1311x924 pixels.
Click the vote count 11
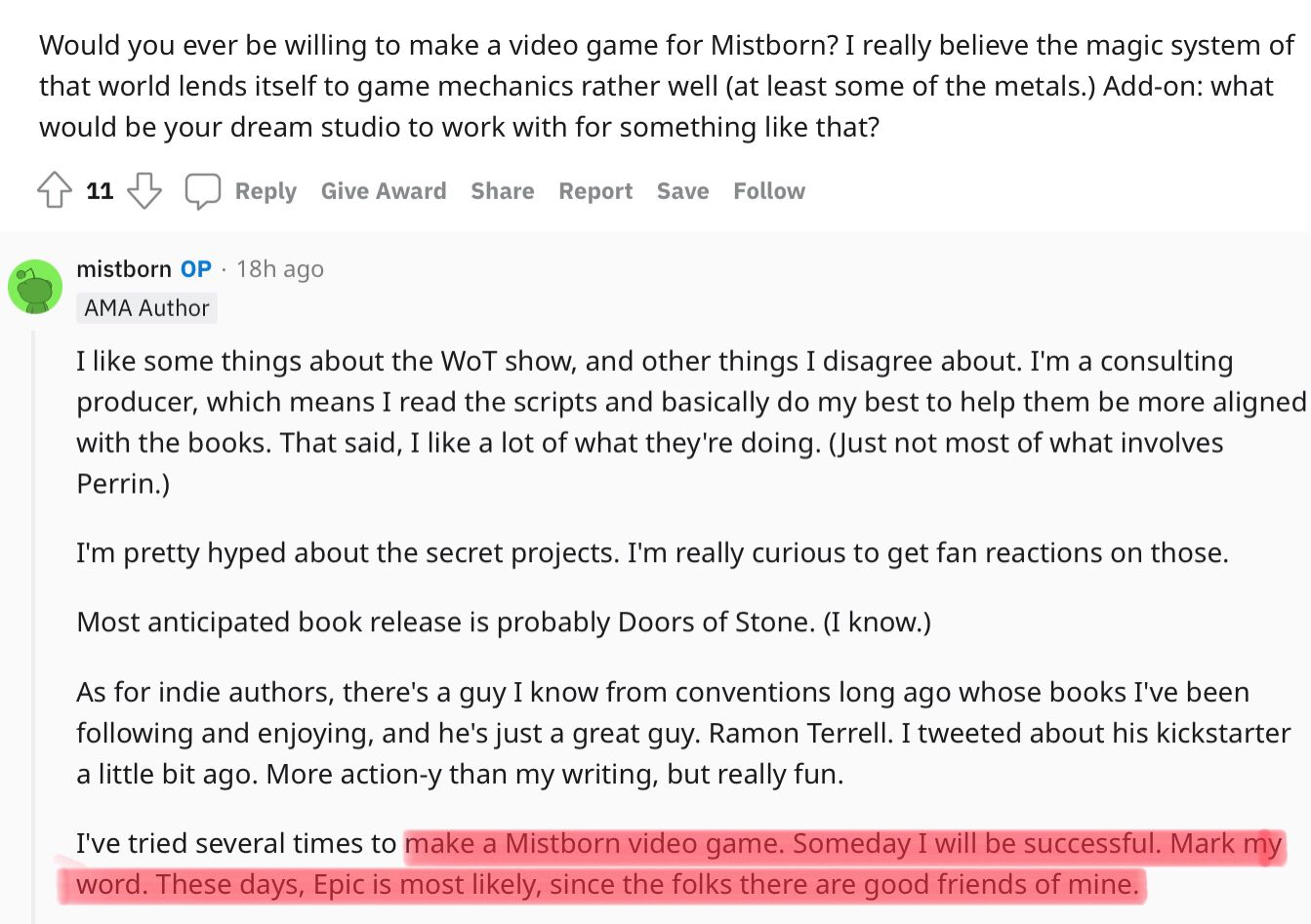(x=100, y=191)
